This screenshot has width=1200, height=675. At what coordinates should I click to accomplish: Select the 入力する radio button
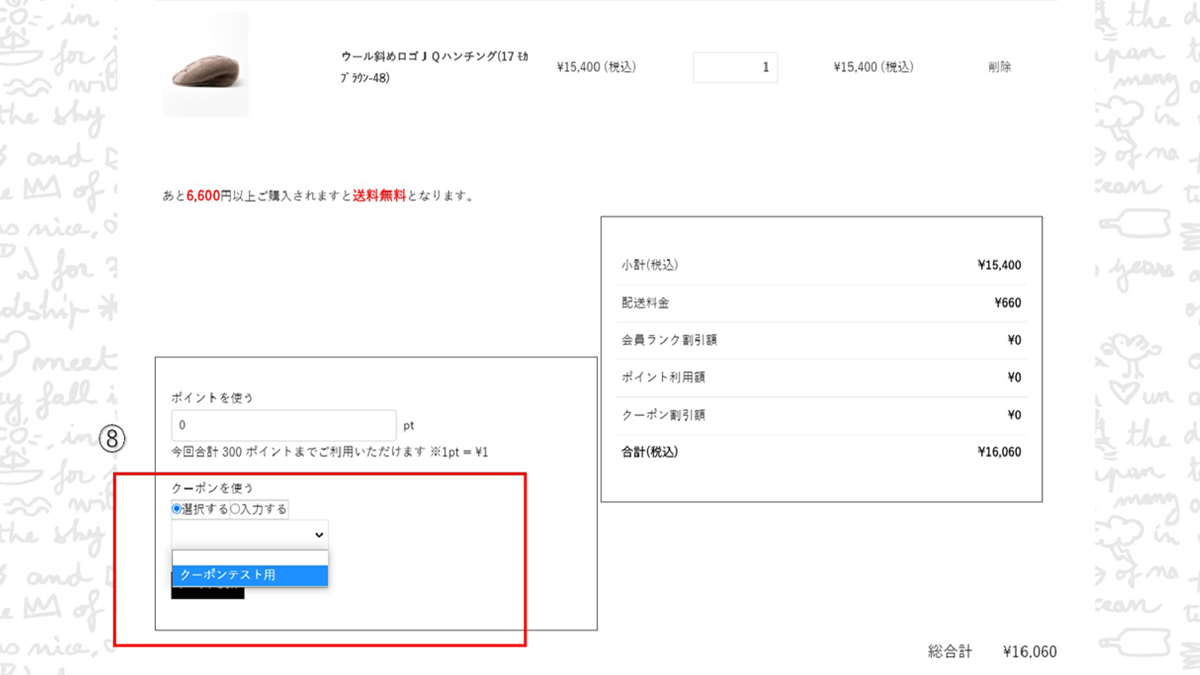click(x=236, y=509)
